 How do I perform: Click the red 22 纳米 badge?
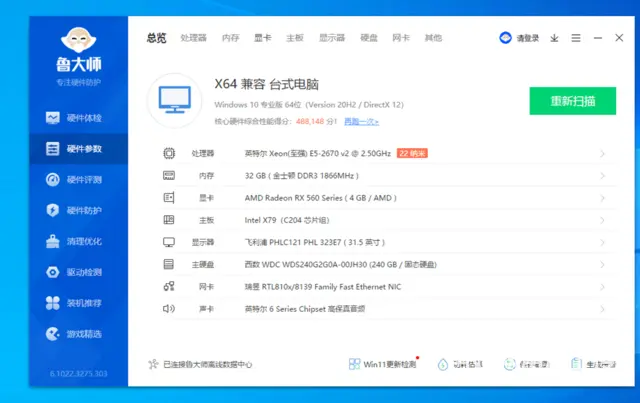[412, 154]
